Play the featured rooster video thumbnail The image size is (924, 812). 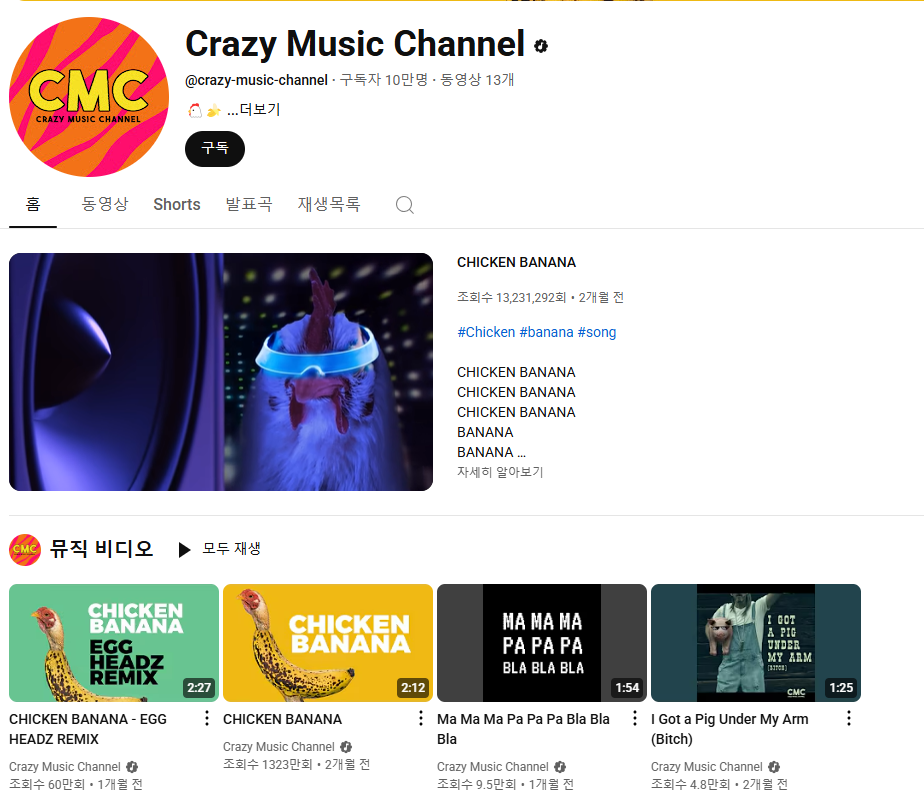[x=221, y=372]
